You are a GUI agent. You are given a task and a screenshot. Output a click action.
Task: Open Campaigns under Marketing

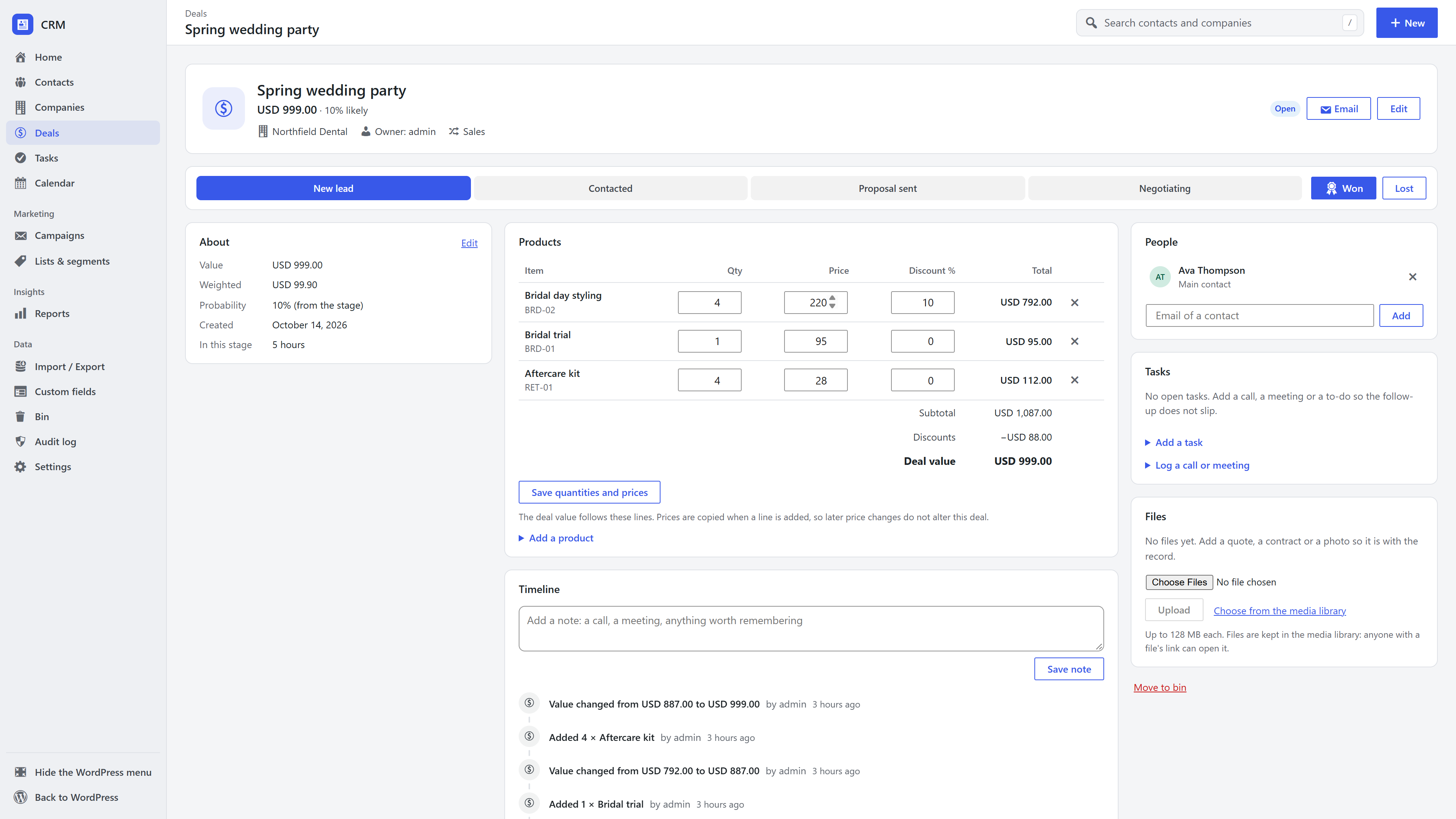(83, 236)
